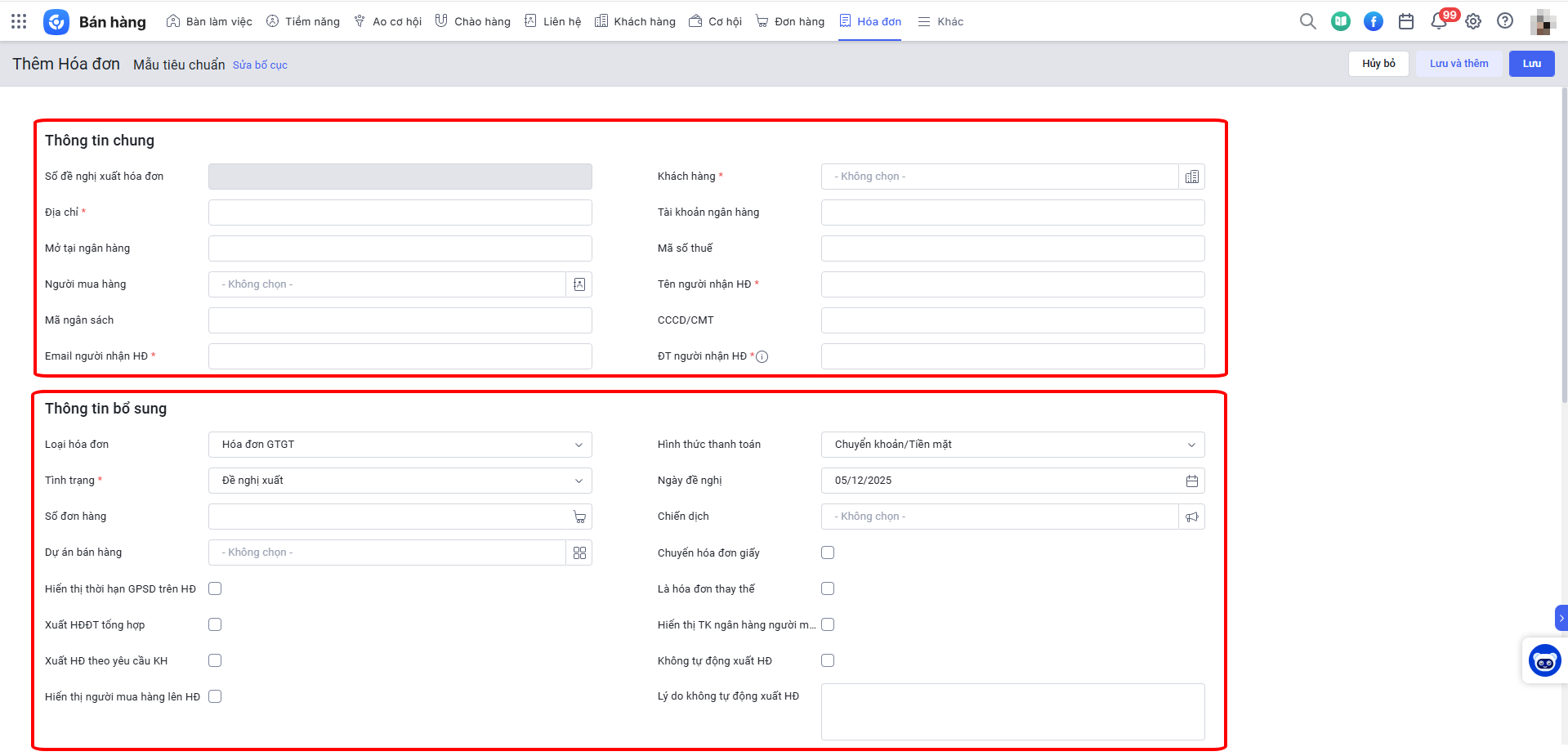This screenshot has height=756, width=1568.
Task: Open the settings gear icon
Action: [1472, 21]
